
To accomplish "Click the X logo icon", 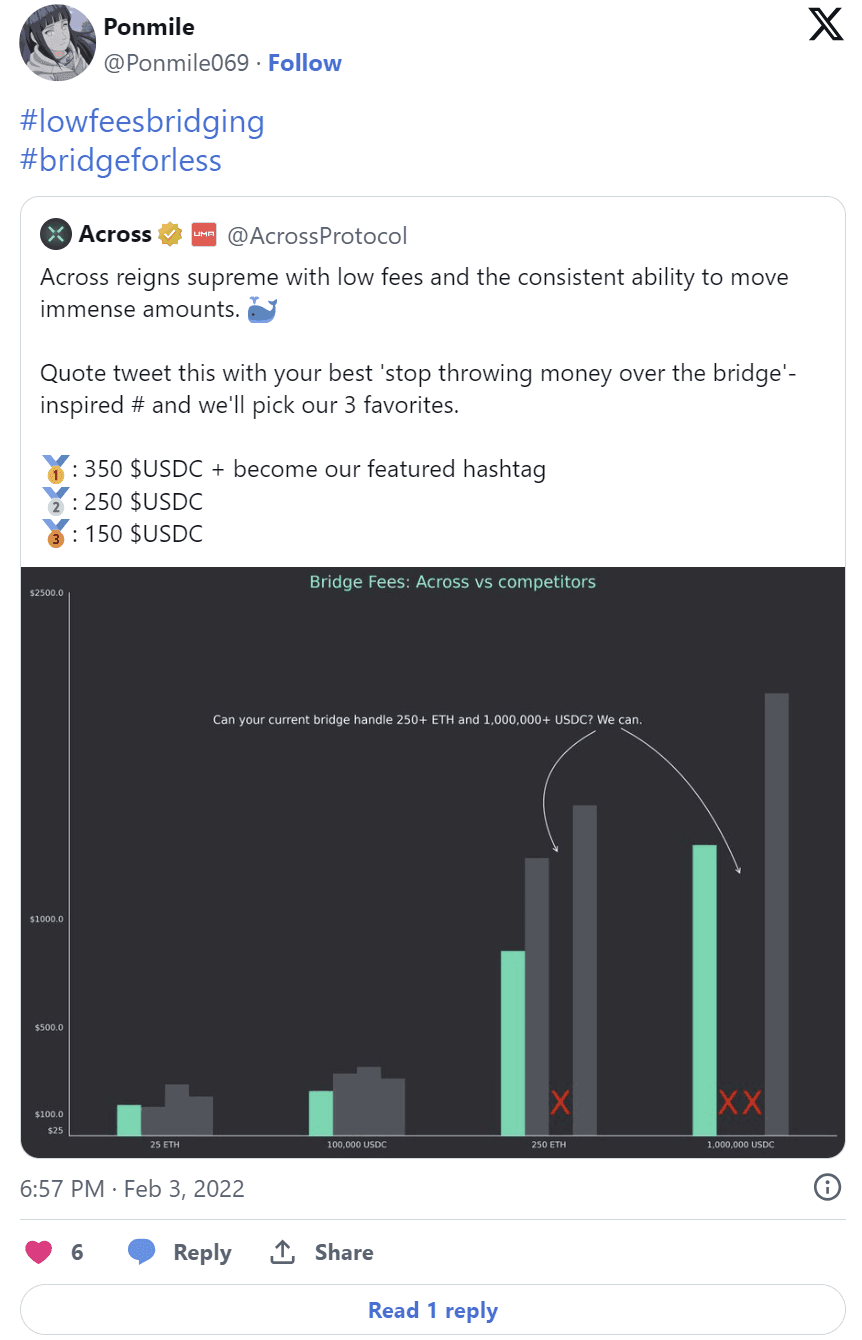I will 826,24.
